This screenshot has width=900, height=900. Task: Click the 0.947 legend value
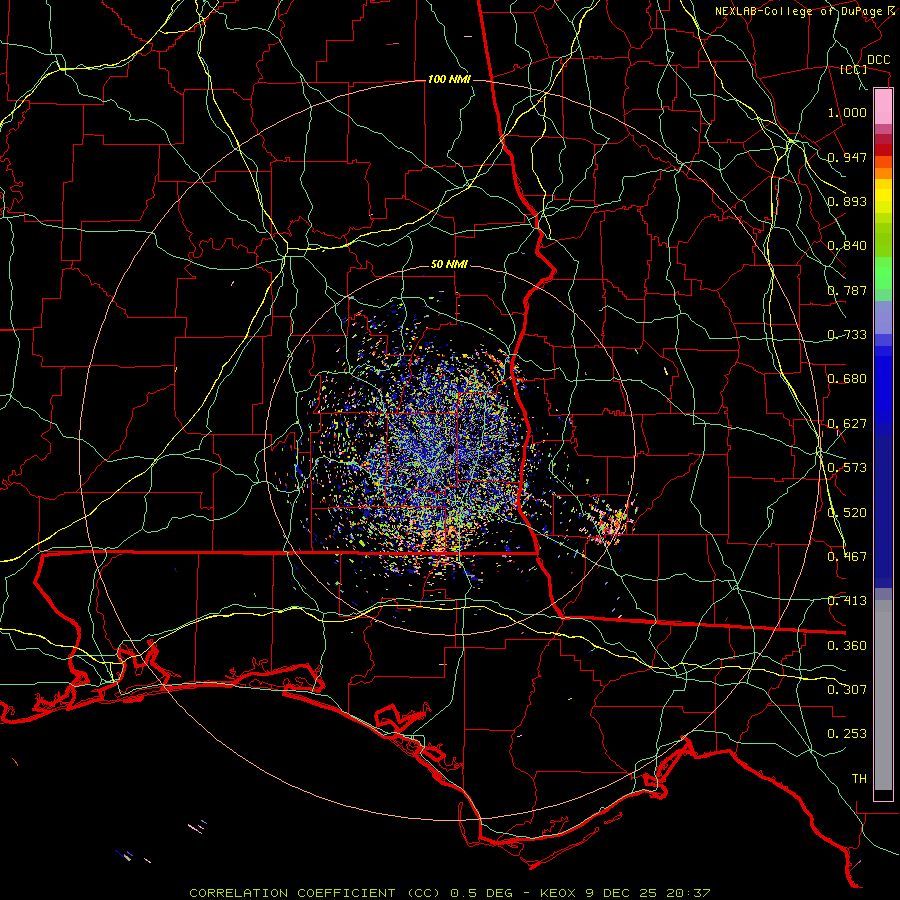pos(847,157)
